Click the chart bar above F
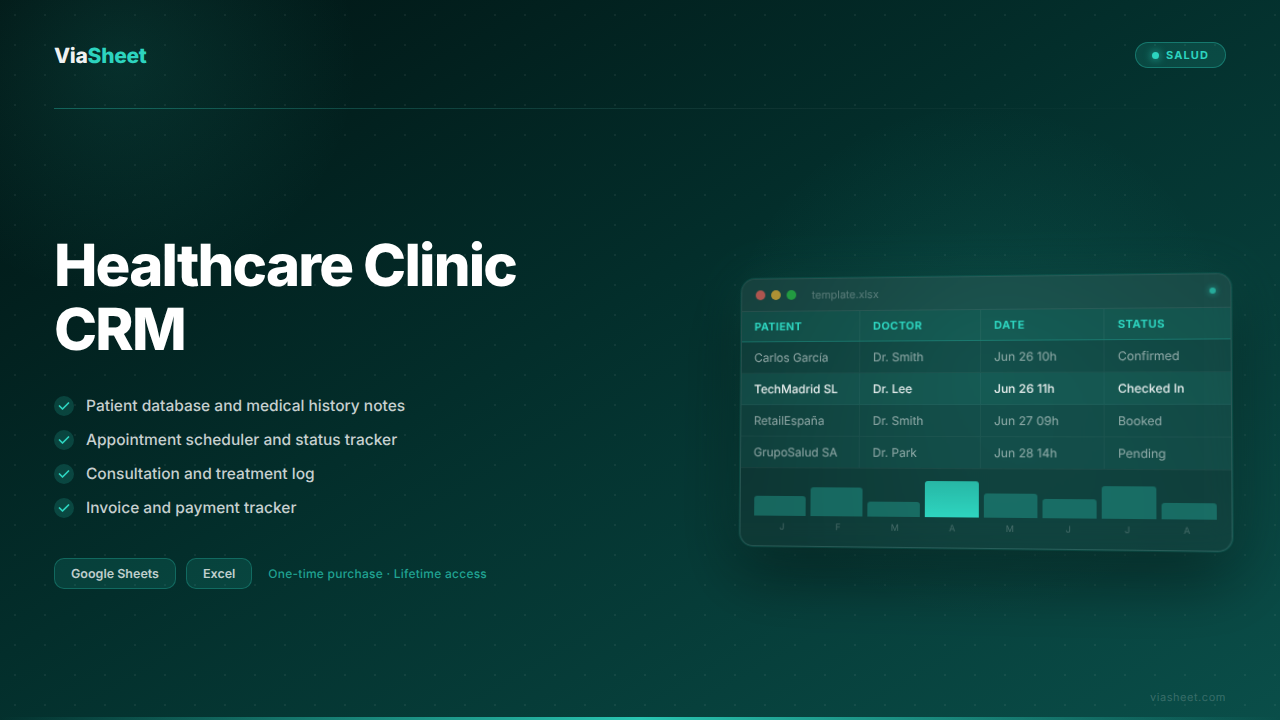This screenshot has height=720, width=1280. point(836,502)
